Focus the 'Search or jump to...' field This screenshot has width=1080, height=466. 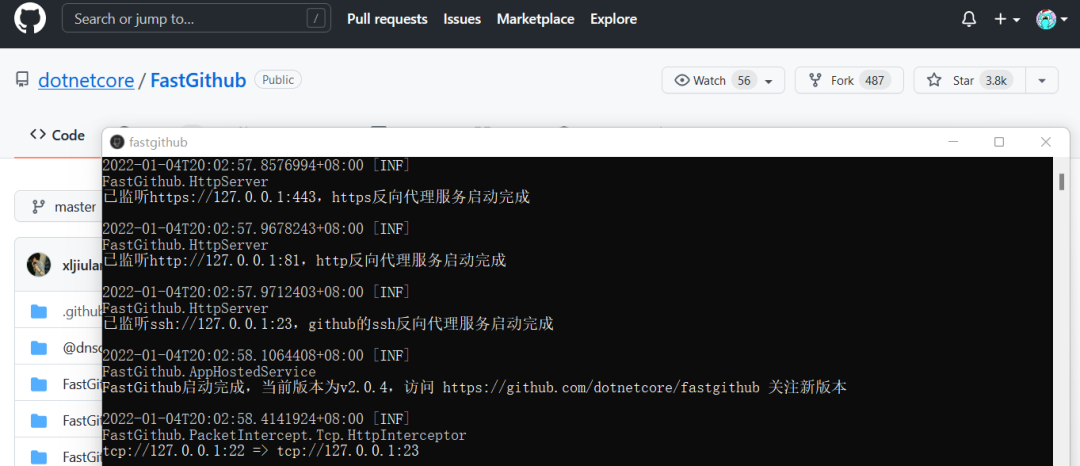point(196,19)
